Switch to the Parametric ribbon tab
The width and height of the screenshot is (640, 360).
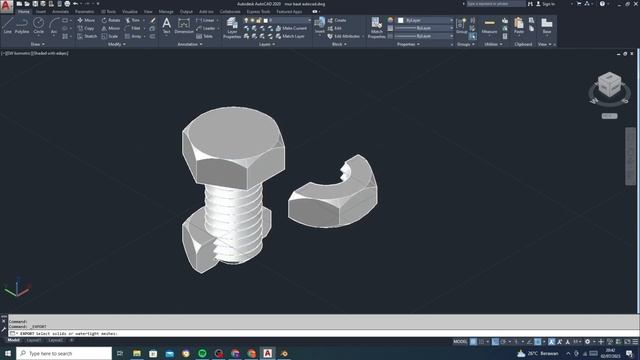84,11
